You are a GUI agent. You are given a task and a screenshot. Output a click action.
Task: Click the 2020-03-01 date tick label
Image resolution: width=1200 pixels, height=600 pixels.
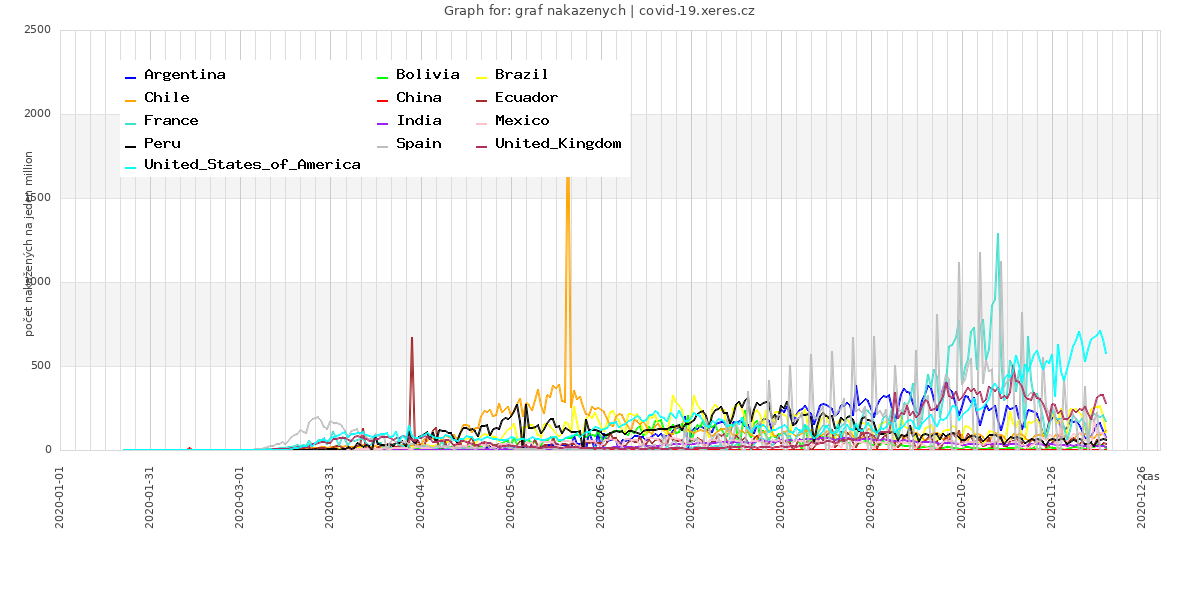click(240, 496)
